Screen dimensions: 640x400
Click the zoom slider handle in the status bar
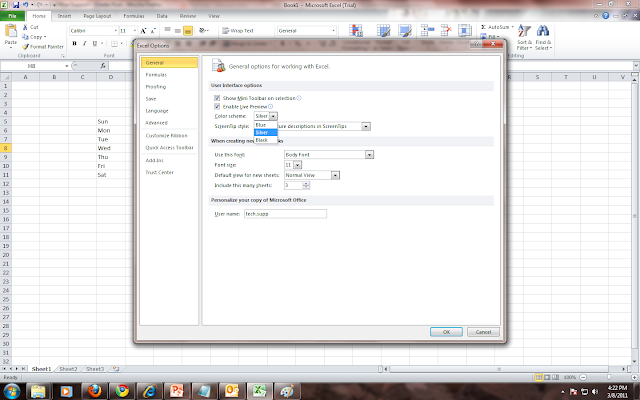[x=609, y=377]
